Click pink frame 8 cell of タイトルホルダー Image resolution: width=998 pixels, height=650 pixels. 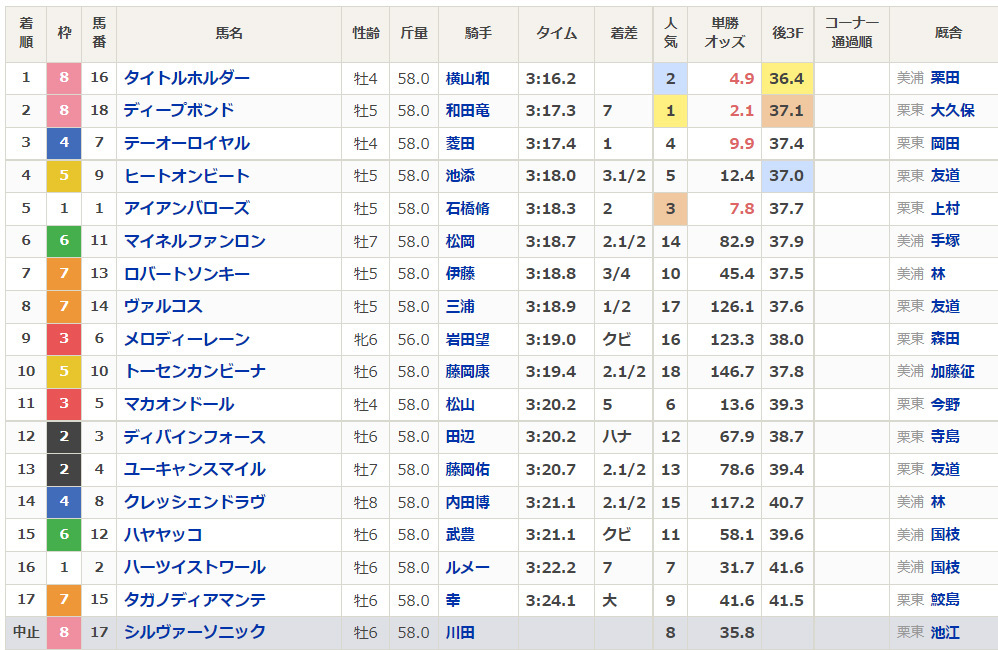[x=64, y=78]
